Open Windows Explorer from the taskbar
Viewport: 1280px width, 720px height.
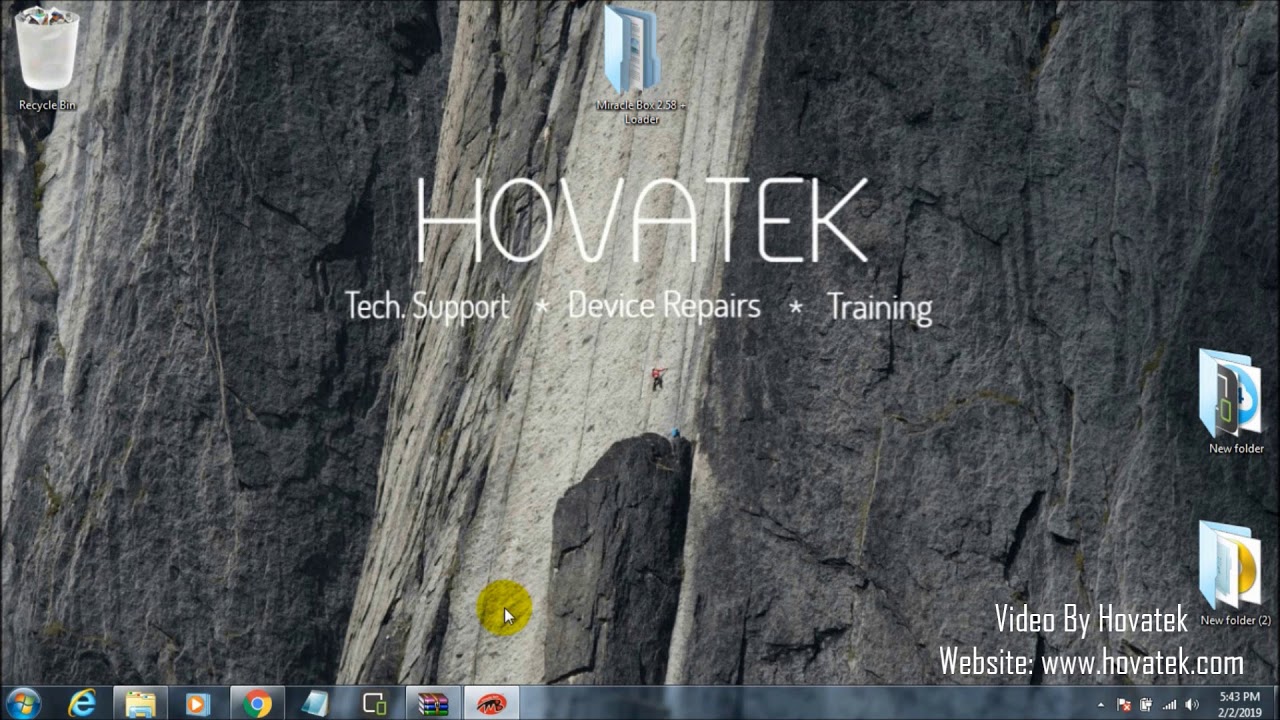tap(141, 704)
